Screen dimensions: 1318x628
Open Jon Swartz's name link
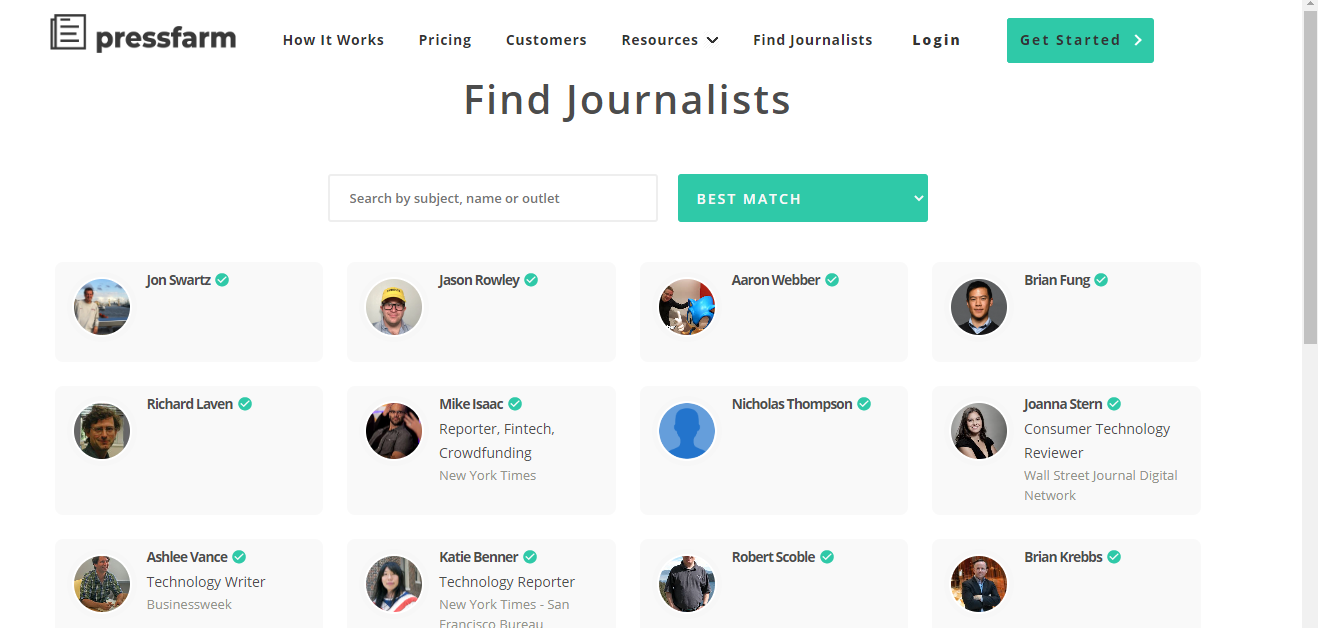point(178,280)
